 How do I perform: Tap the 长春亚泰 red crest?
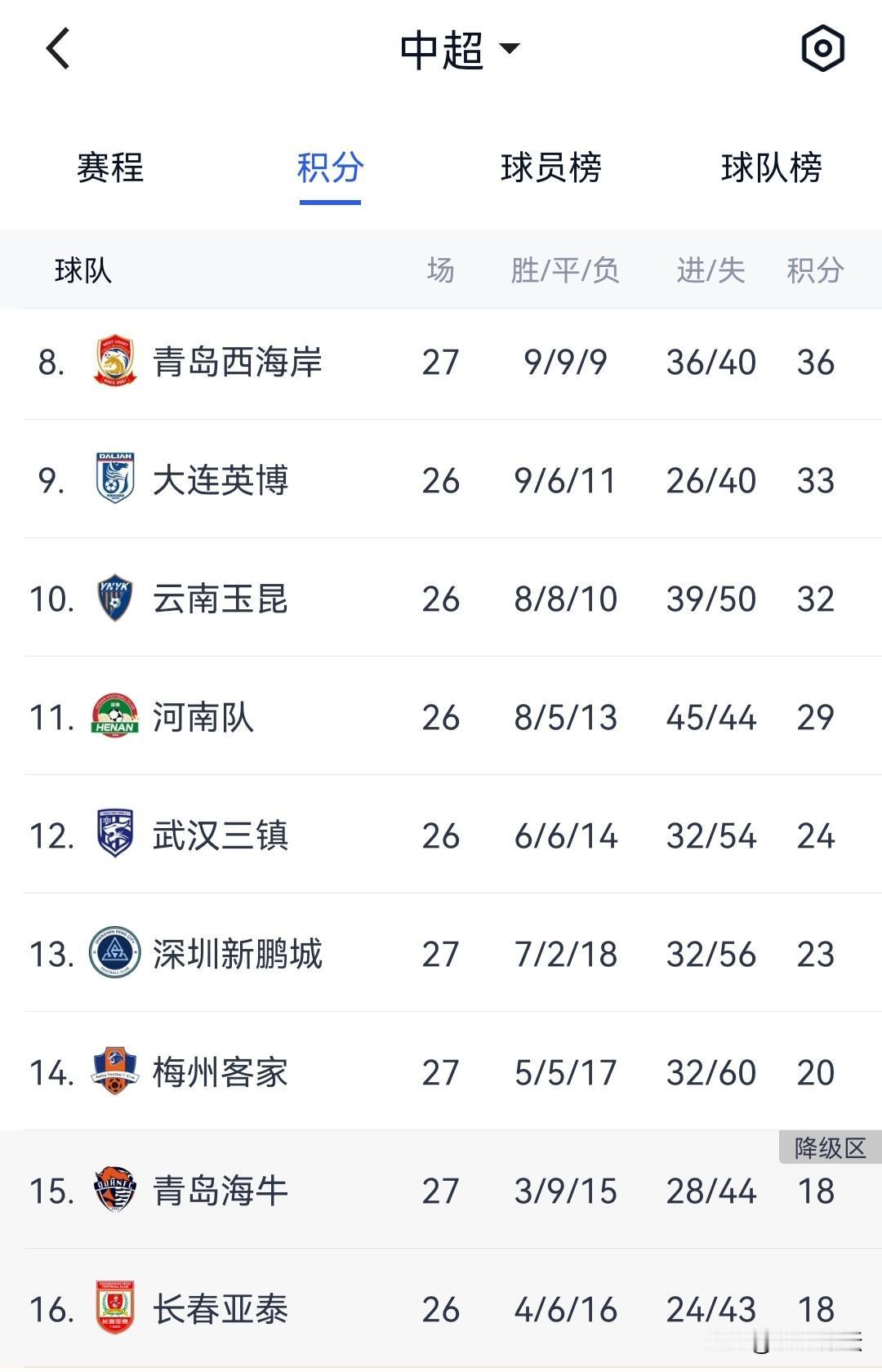pyautogui.click(x=115, y=1308)
